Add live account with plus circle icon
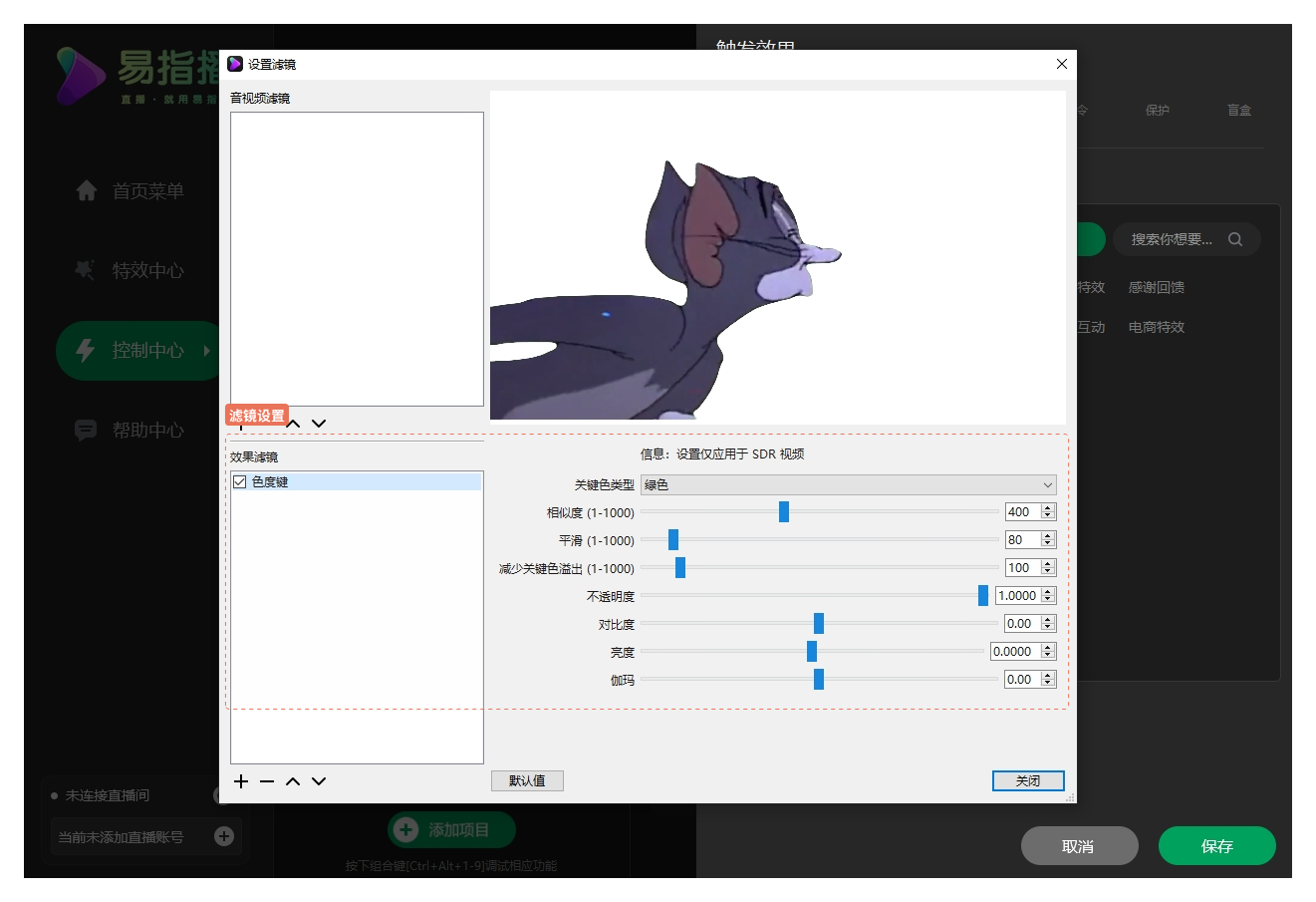This screenshot has height=902, width=1316. click(x=224, y=836)
